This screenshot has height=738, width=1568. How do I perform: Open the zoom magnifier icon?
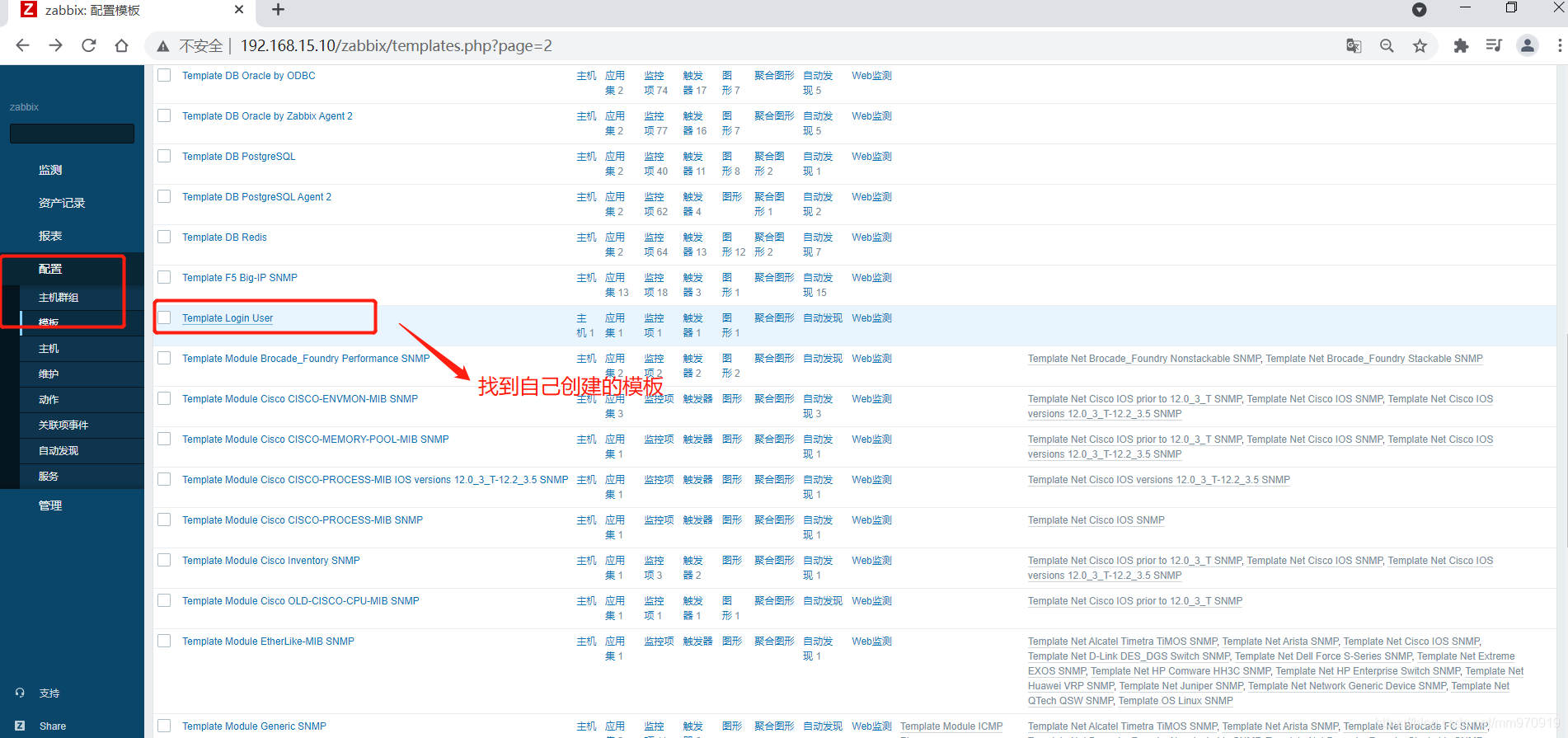click(1387, 45)
